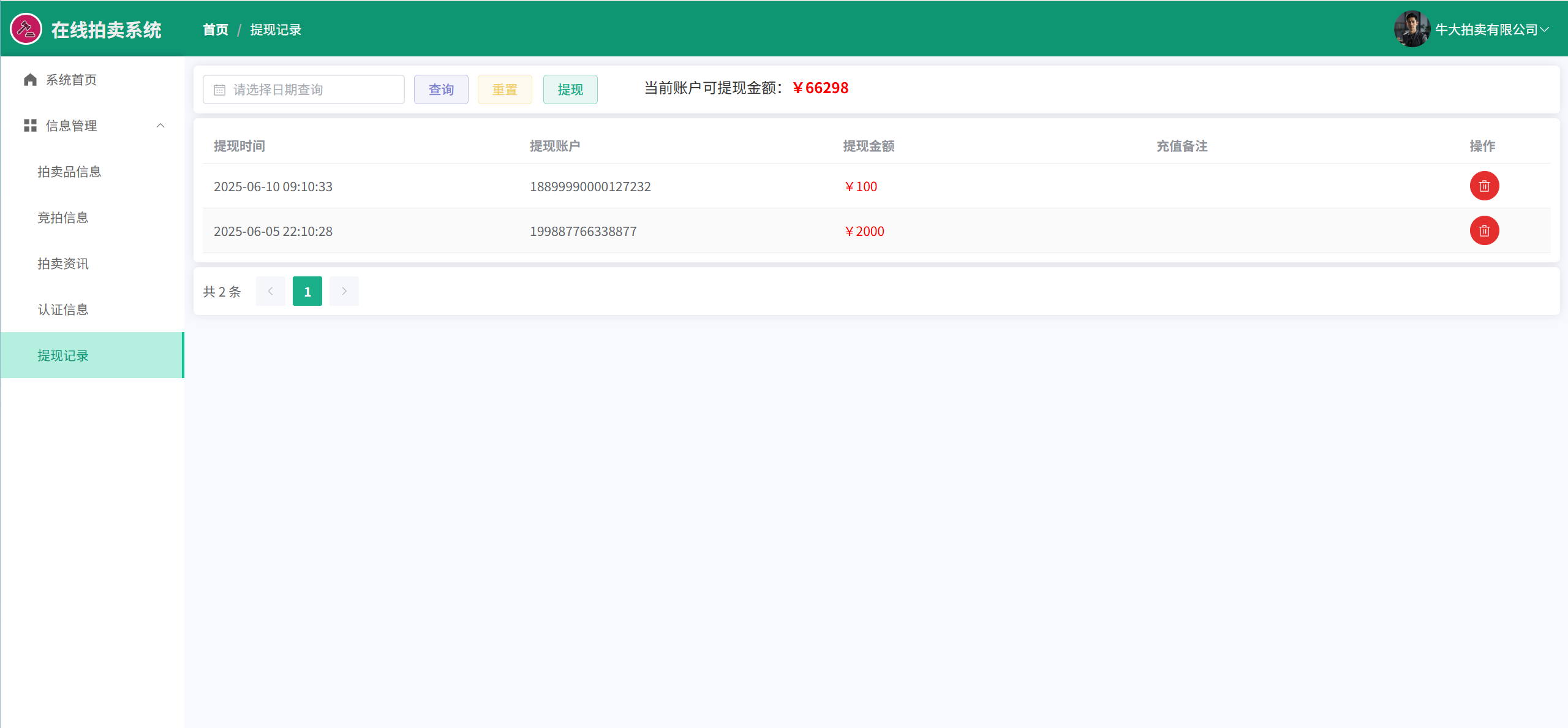Delete the ¥100 withdrawal record

(1484, 186)
